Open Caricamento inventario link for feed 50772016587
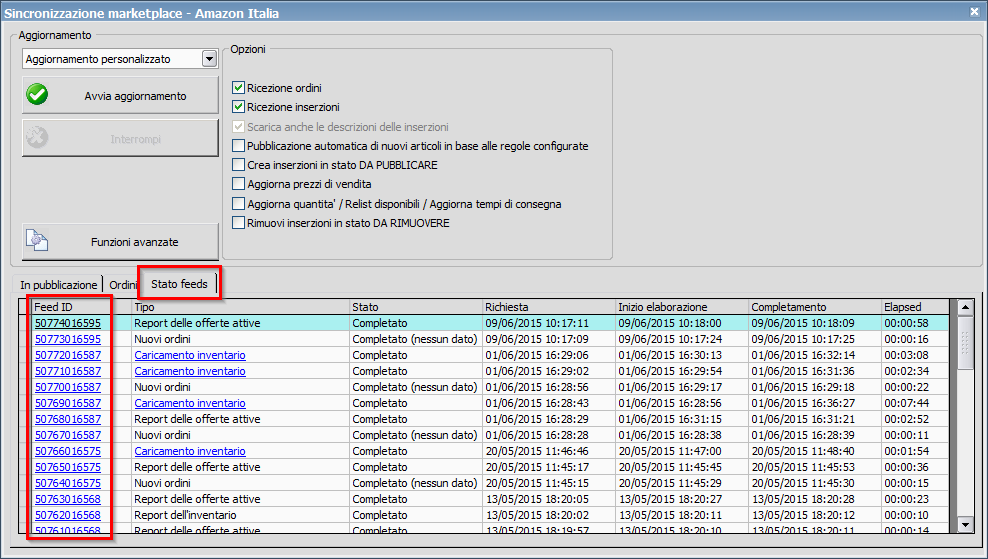The height and width of the screenshot is (559, 988). click(x=190, y=355)
